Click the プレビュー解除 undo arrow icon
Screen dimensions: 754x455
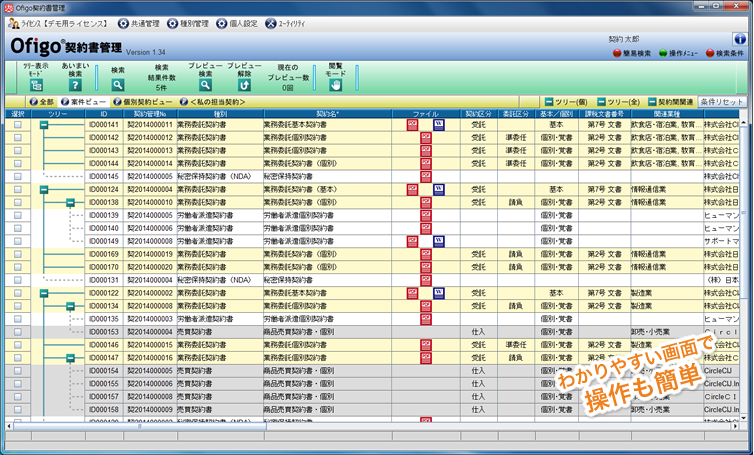pyautogui.click(x=244, y=85)
